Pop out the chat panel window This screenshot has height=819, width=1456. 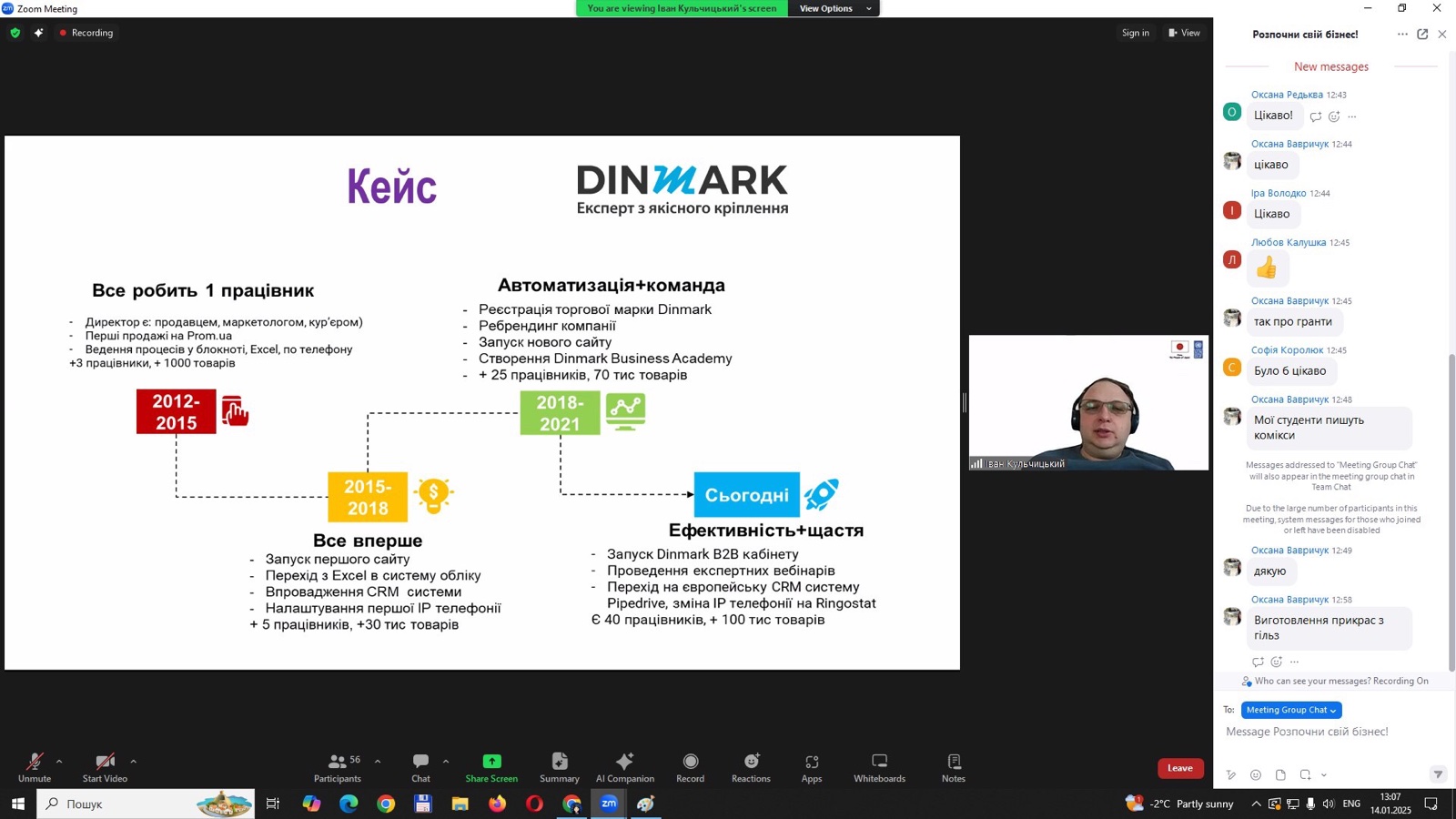(1422, 35)
